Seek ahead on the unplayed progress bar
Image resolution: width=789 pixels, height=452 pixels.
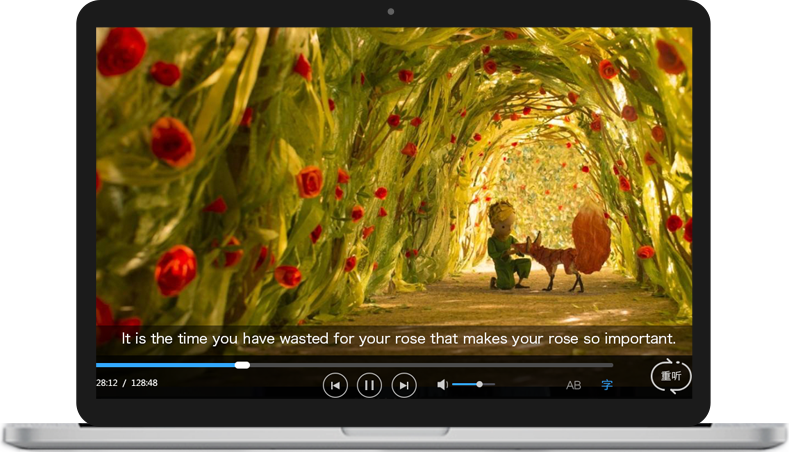[431, 365]
